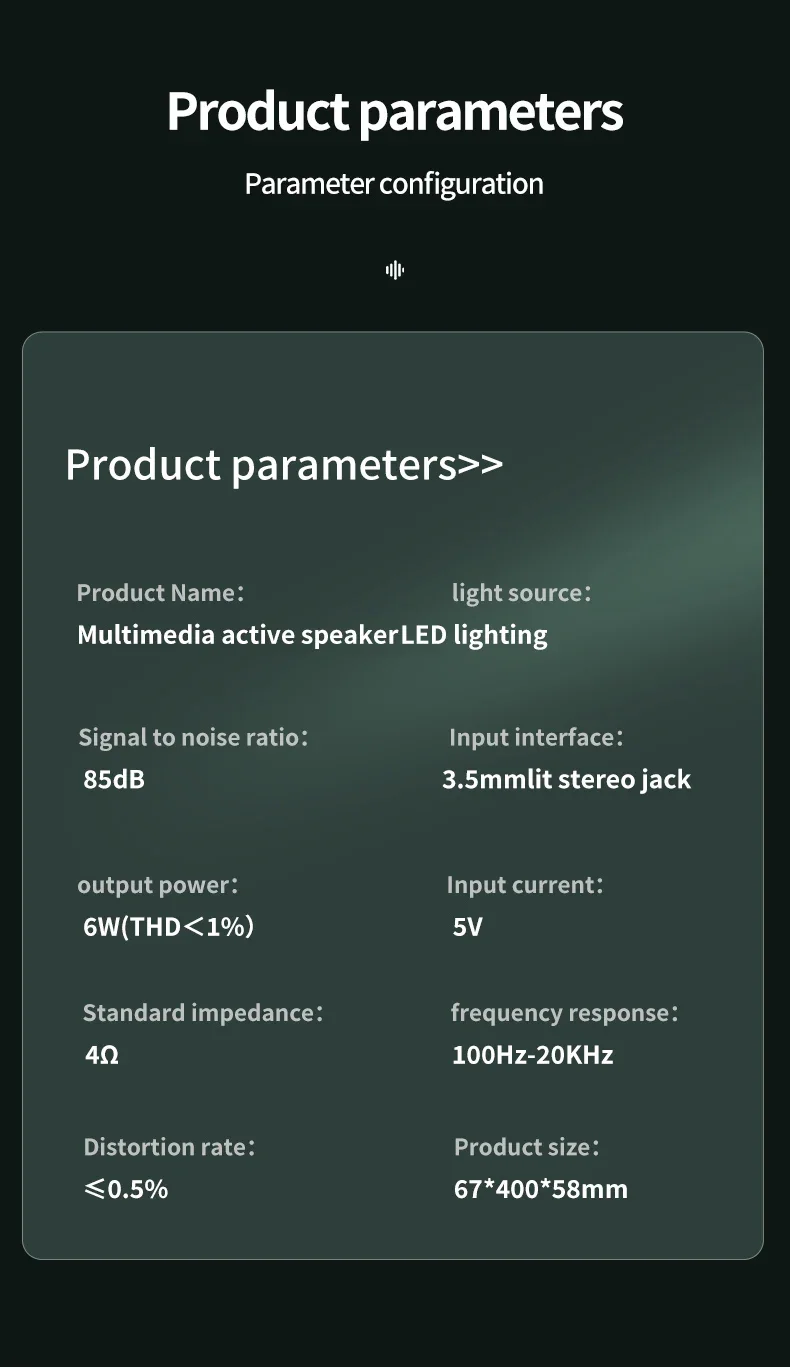Select the "6W(THD<1%)" value
The height and width of the screenshot is (1369, 790).
pyautogui.click(x=168, y=927)
